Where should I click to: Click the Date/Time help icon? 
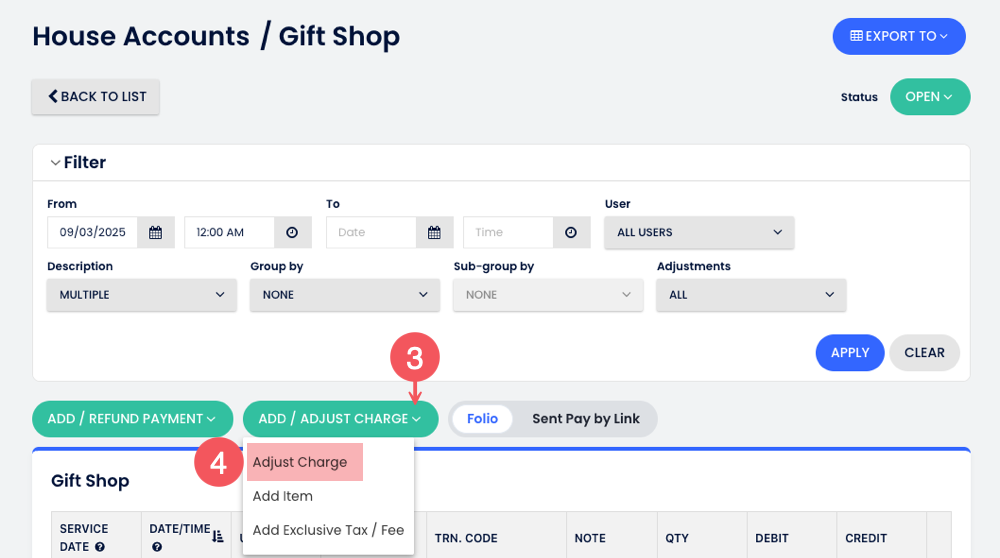pos(157,547)
